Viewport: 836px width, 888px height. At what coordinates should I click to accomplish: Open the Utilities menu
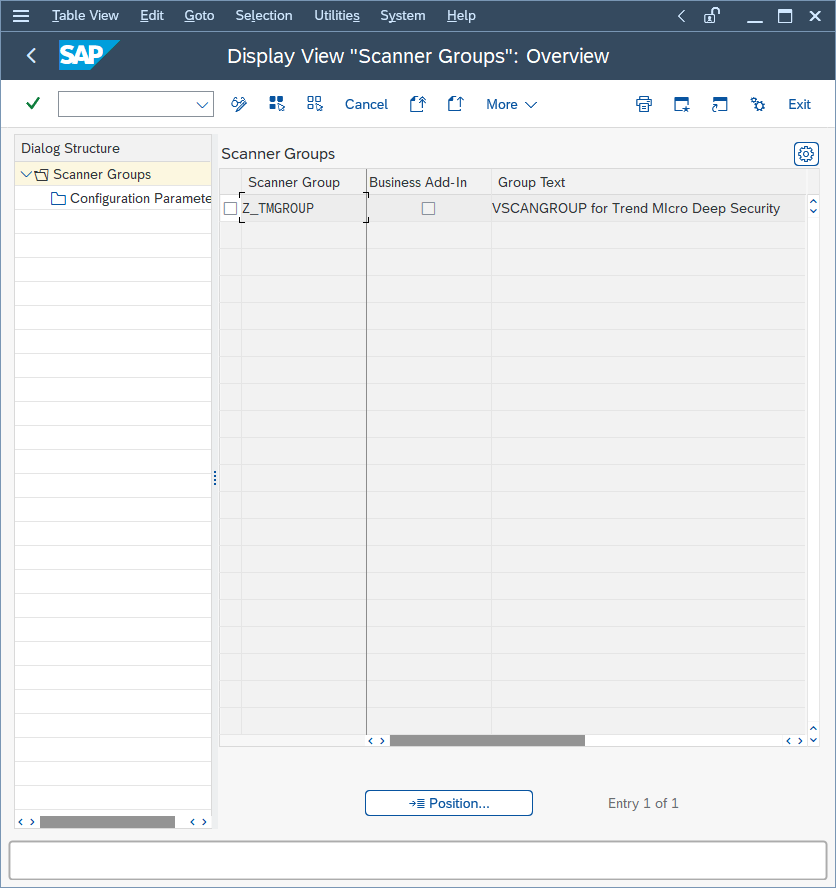click(336, 15)
